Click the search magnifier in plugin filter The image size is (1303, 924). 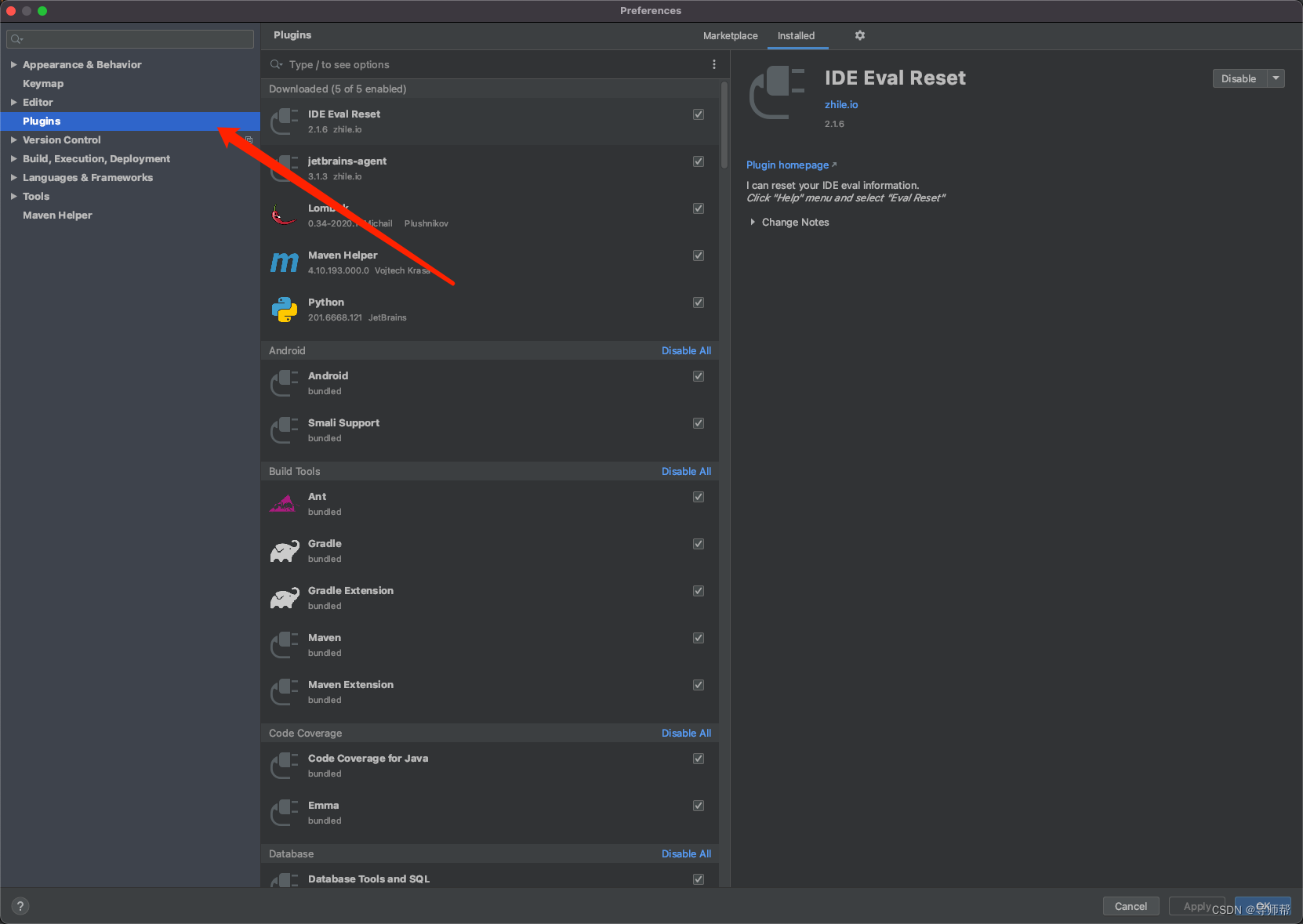276,64
